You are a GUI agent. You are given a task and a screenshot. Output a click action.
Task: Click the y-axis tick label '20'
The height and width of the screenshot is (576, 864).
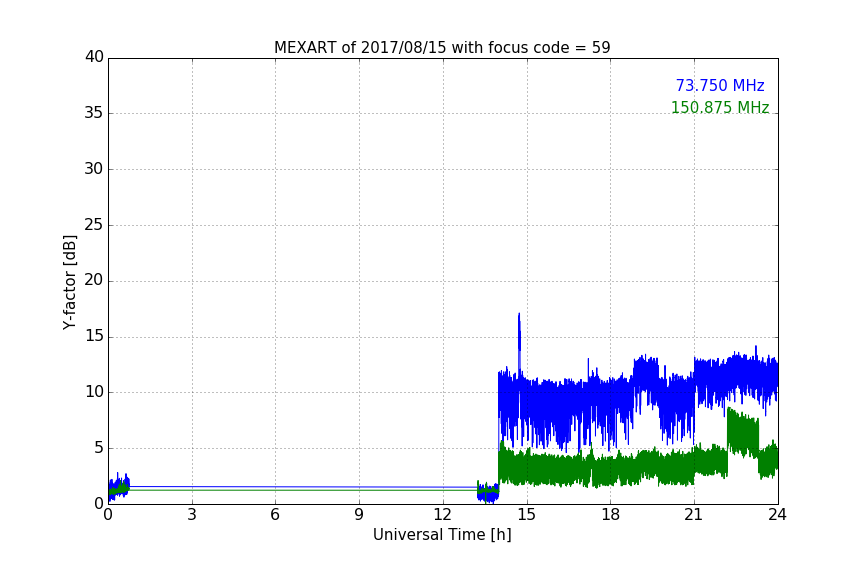(94, 281)
